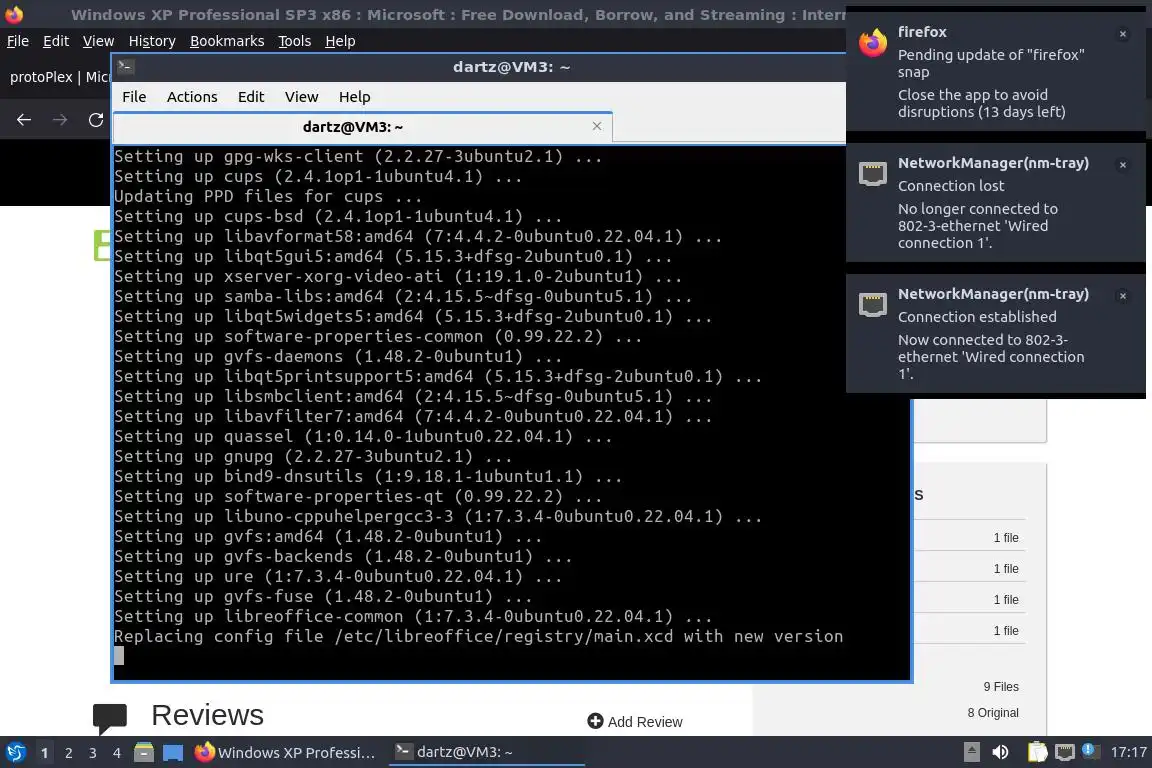Switch to workspace 1 in the pager
This screenshot has height=768, width=1152.
(x=45, y=753)
